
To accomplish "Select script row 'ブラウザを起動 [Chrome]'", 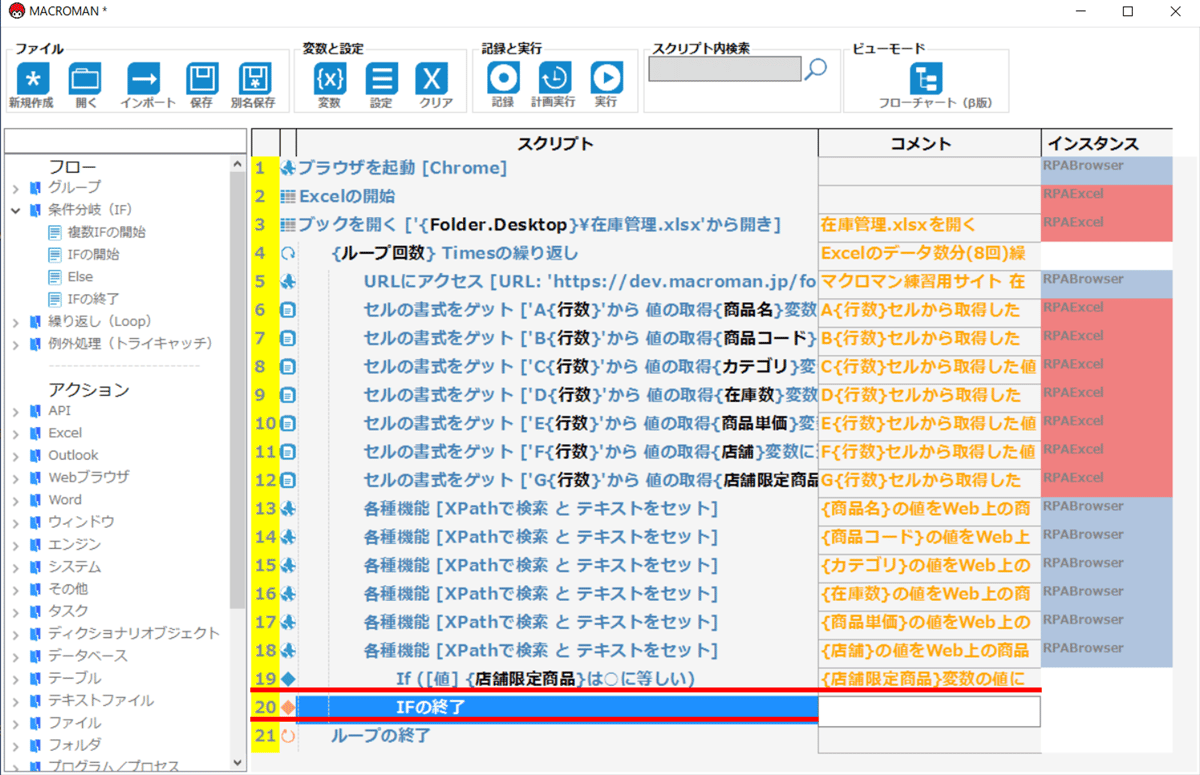I will (402, 168).
